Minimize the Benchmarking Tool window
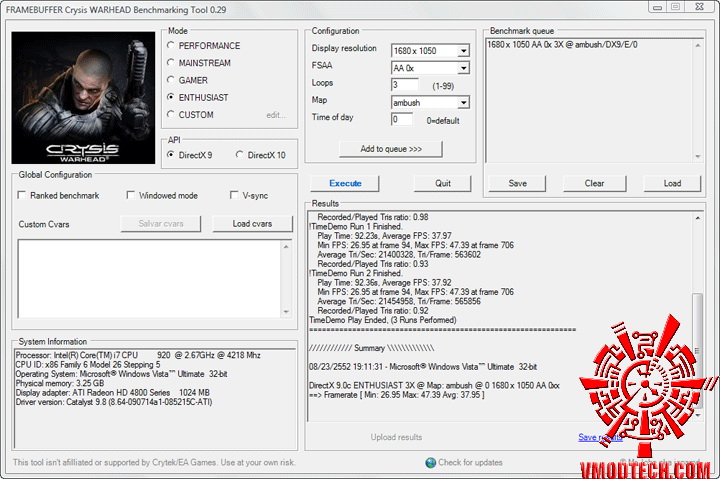 [658, 7]
